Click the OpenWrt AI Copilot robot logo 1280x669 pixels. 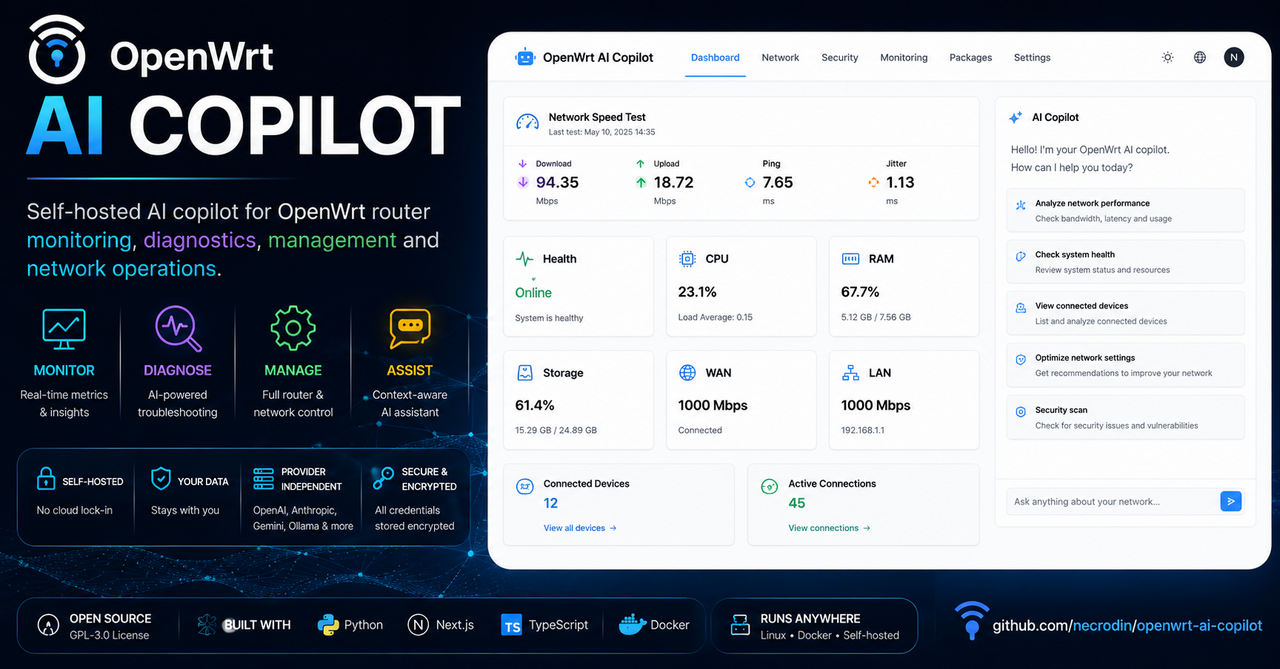point(525,57)
